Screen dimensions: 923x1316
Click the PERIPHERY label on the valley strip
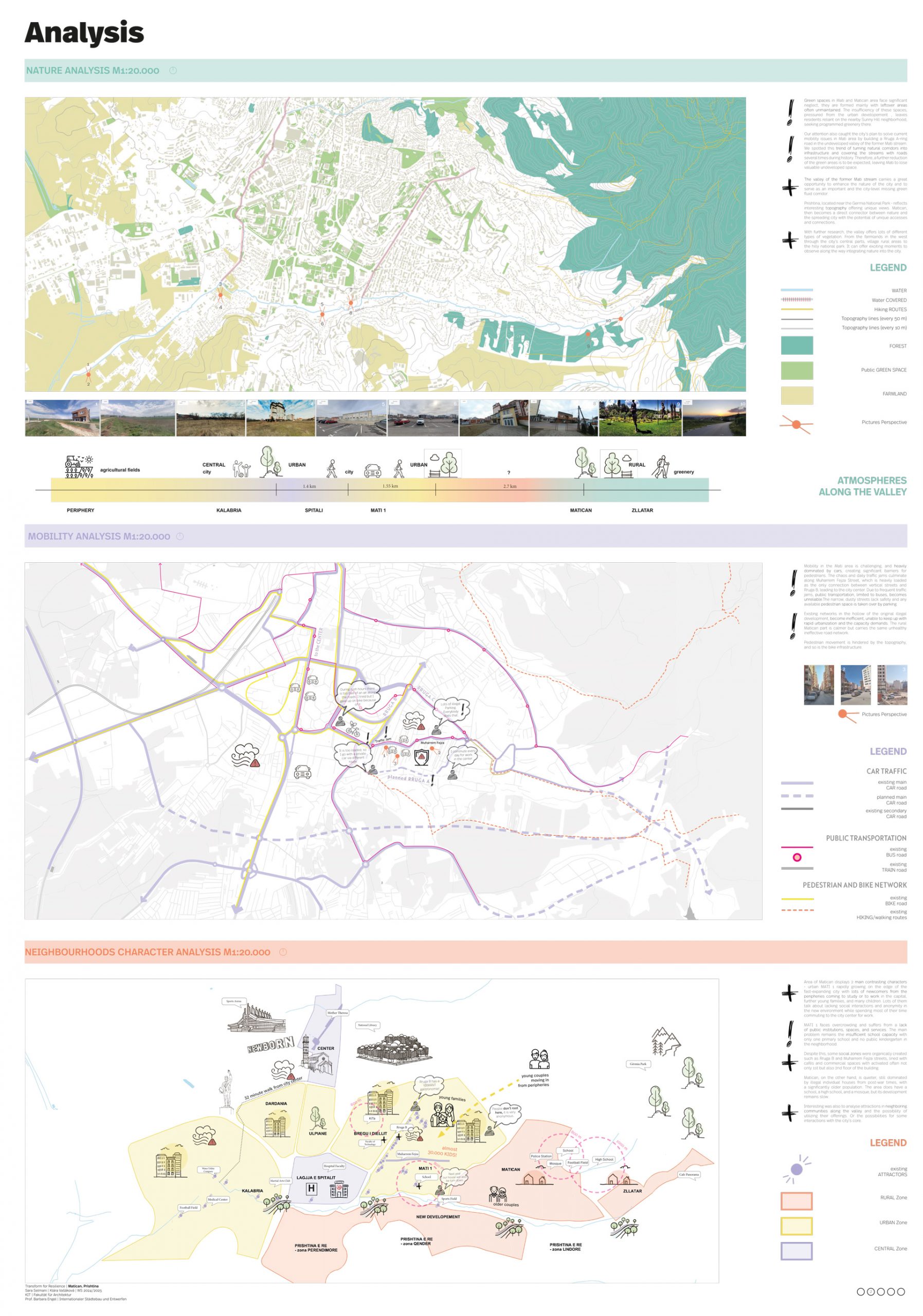coord(80,510)
